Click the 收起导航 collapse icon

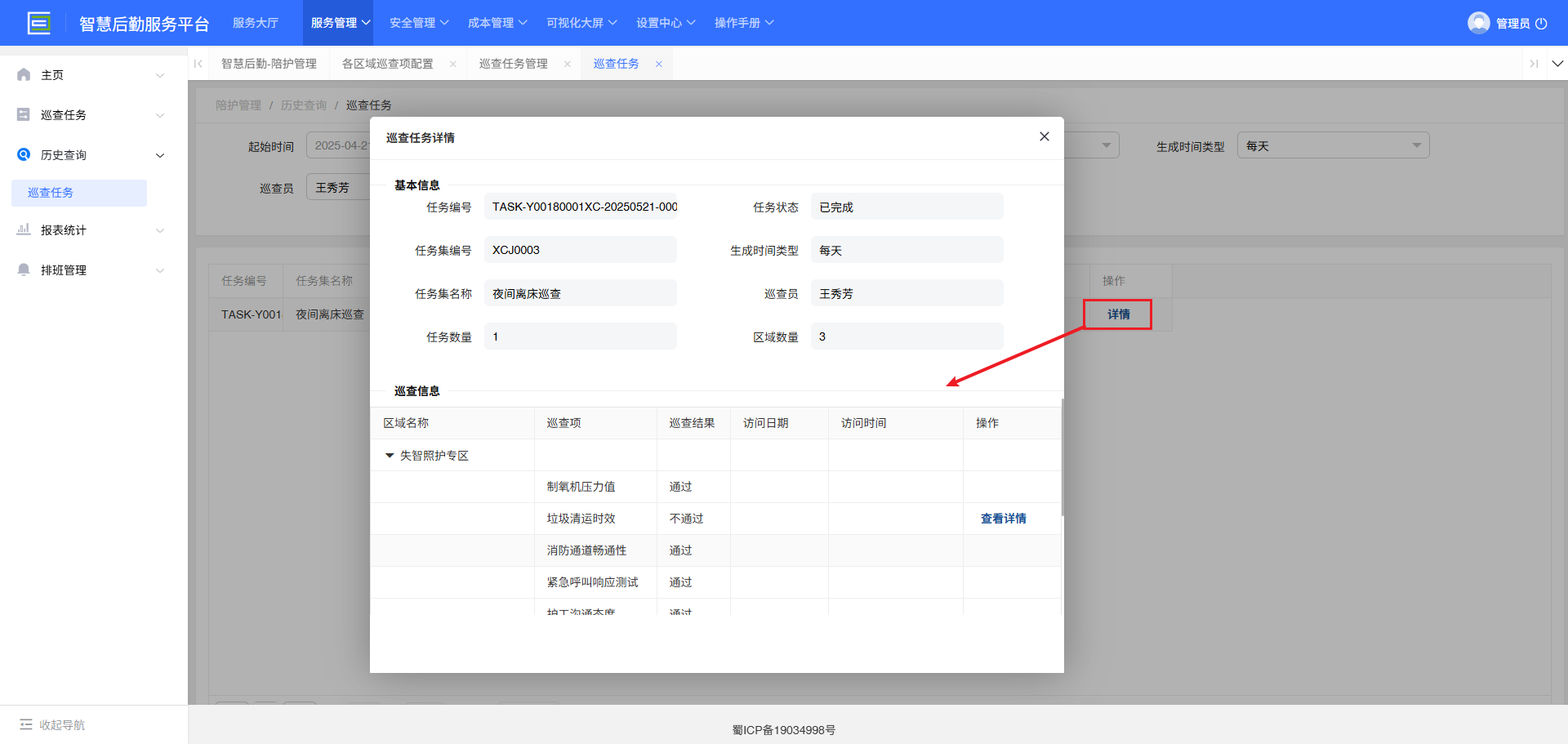(26, 724)
